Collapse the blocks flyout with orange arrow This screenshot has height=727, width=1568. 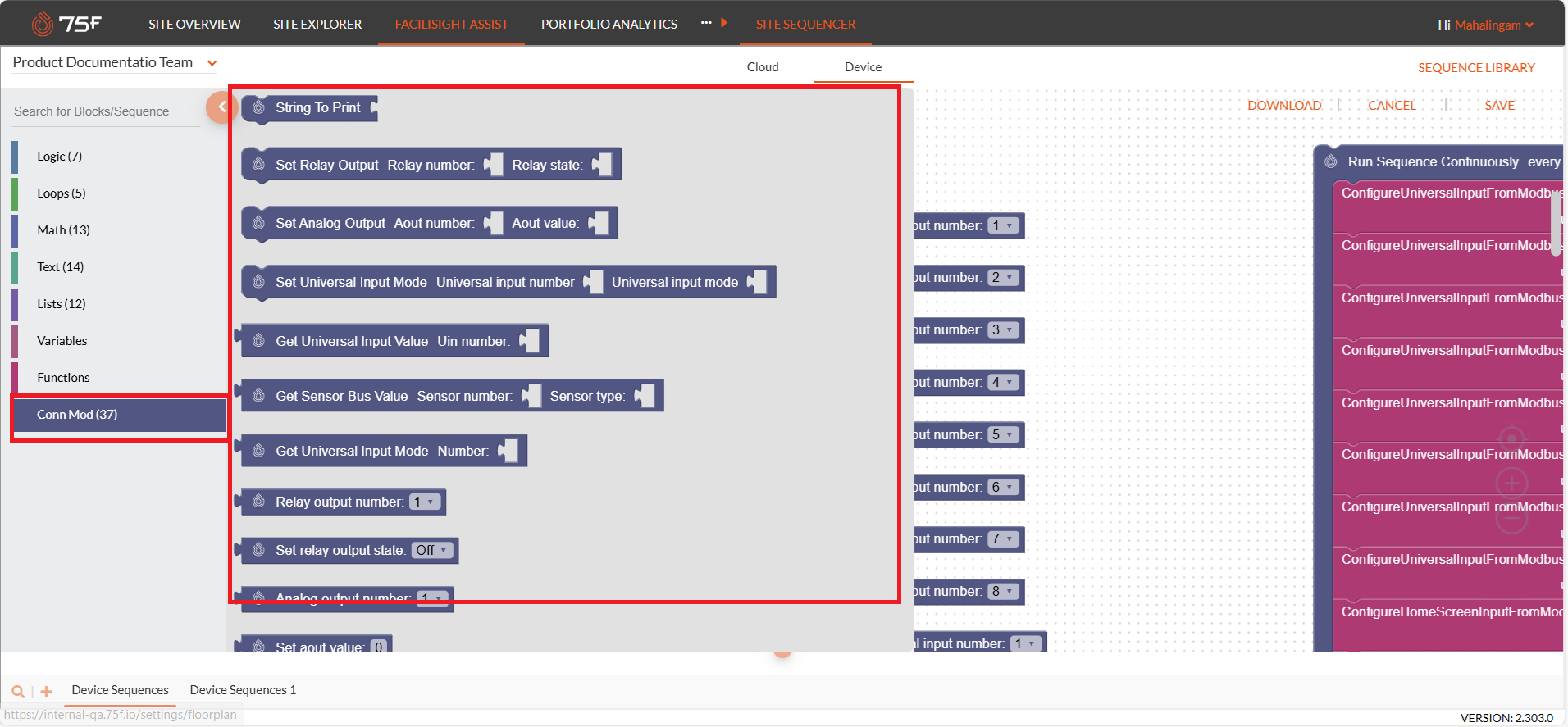point(221,107)
